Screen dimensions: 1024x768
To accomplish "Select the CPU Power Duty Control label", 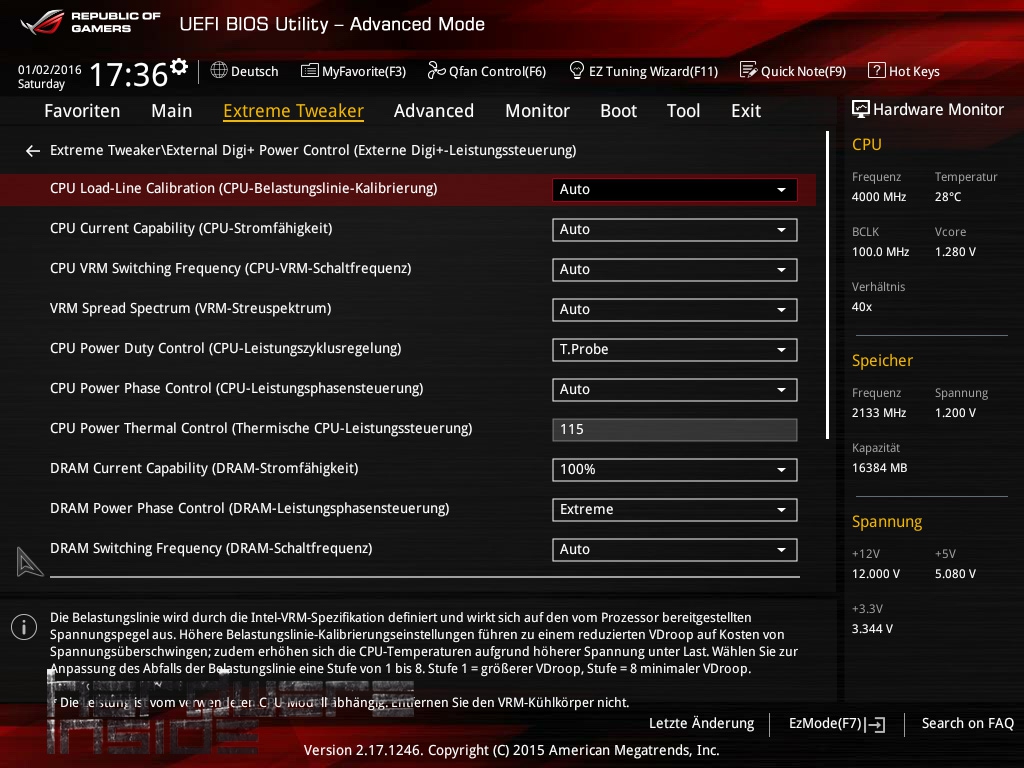I will pyautogui.click(x=226, y=349).
